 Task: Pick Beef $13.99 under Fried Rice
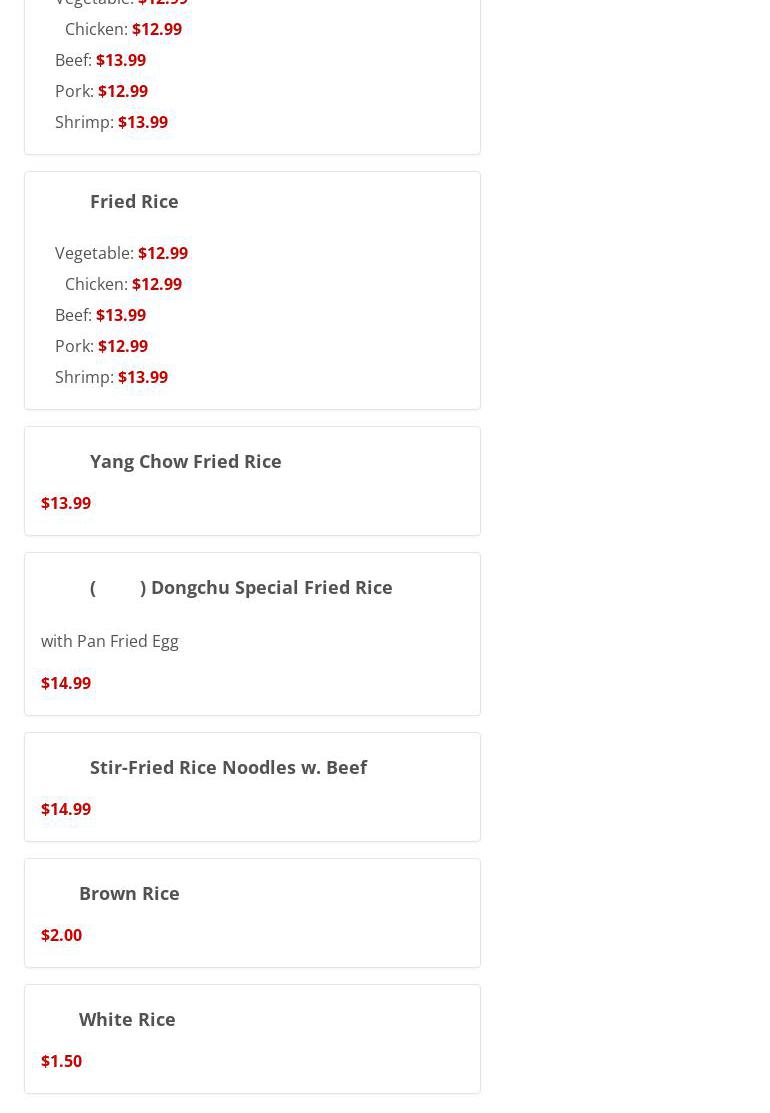100,315
